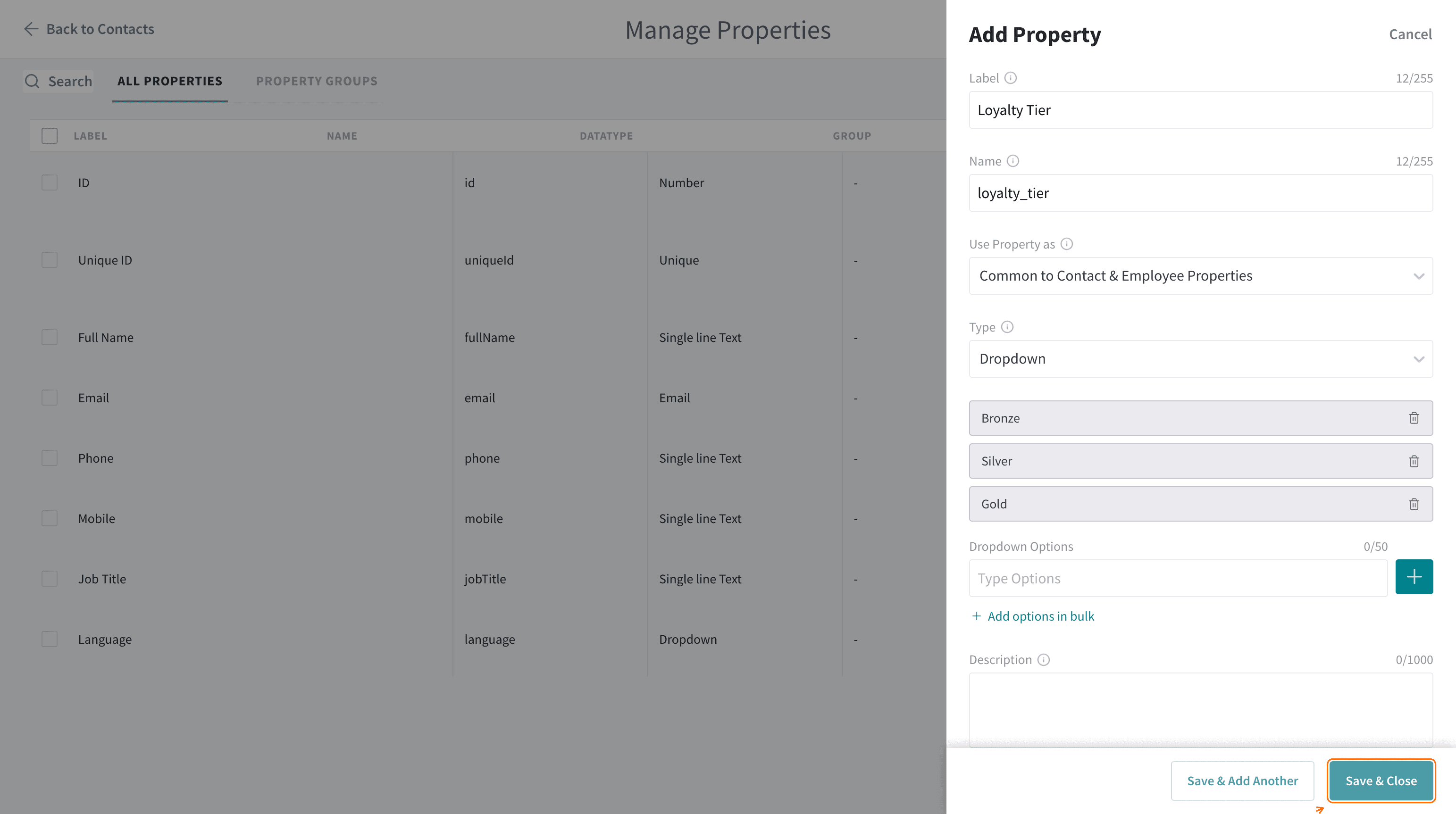Click Save & Close button
Image resolution: width=1456 pixels, height=814 pixels.
tap(1381, 781)
